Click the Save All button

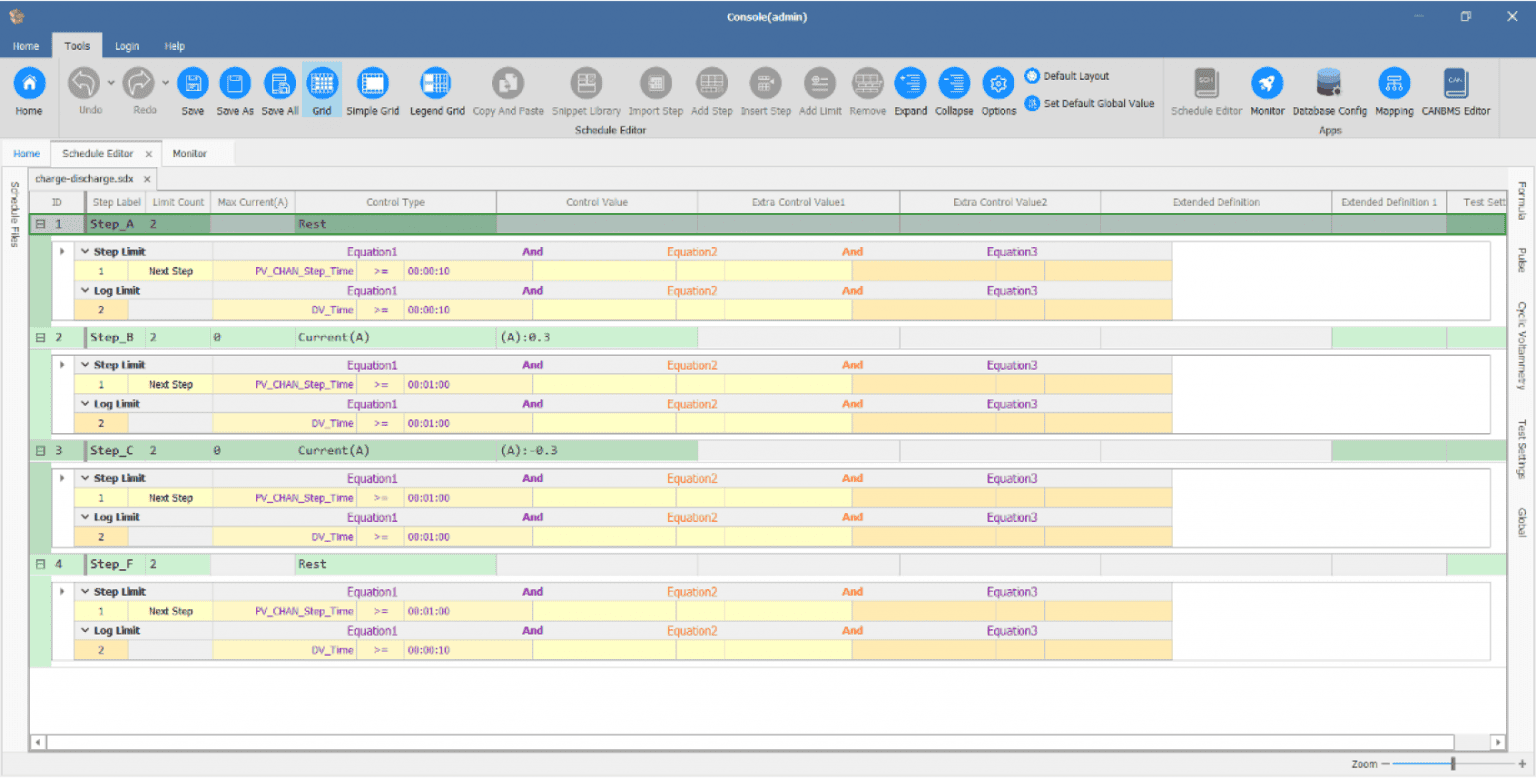(x=279, y=90)
